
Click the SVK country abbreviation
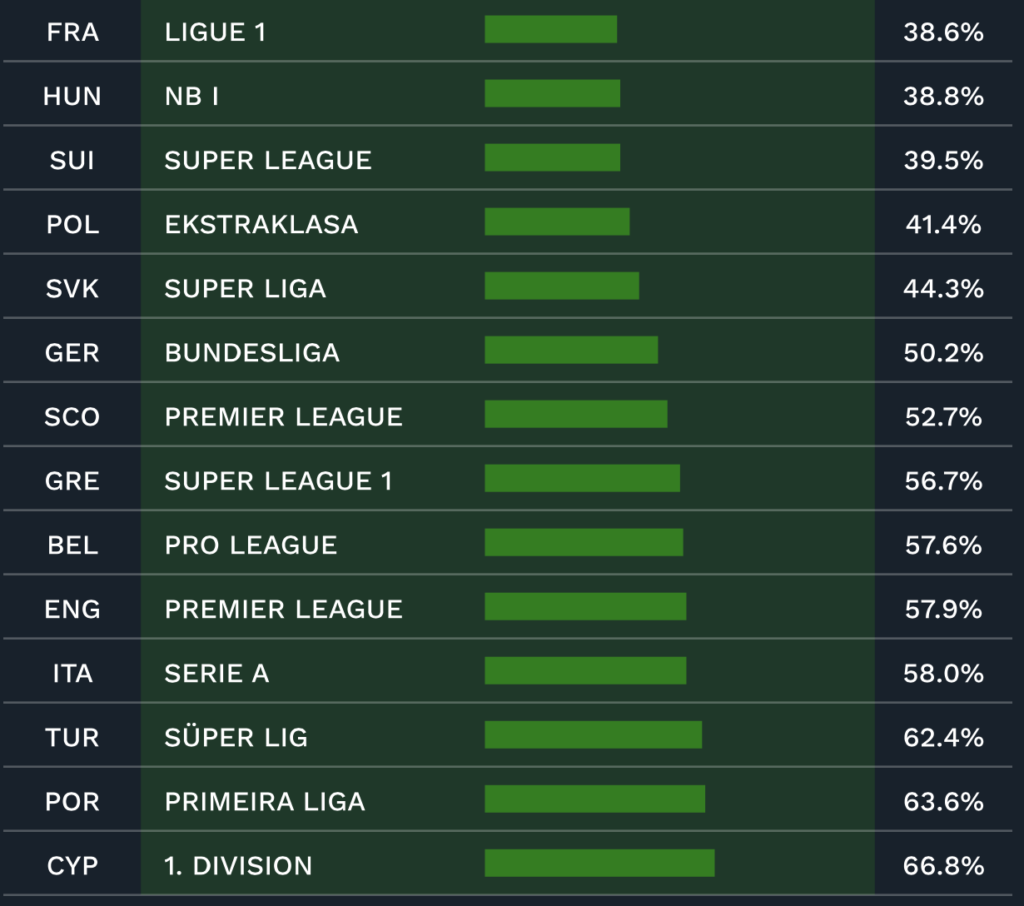[72, 288]
